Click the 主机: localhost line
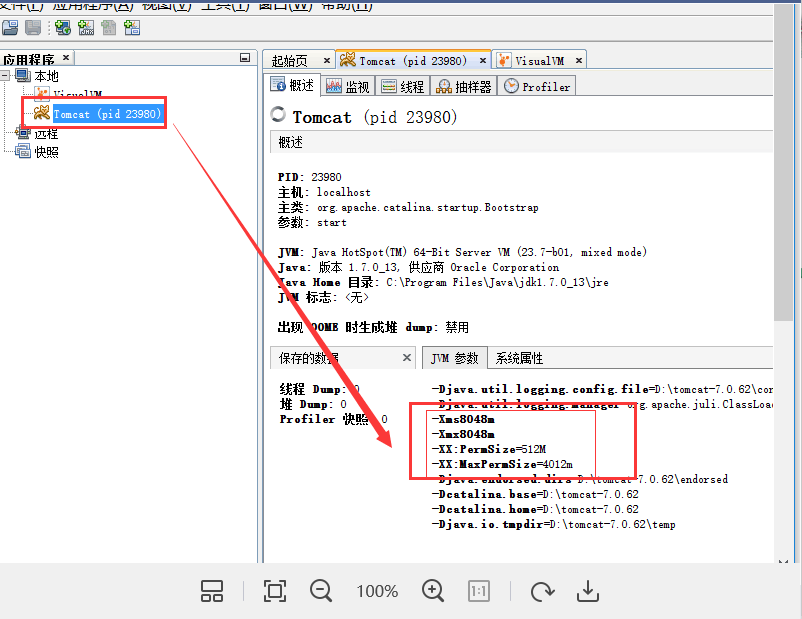The height and width of the screenshot is (619, 802). (x=324, y=192)
